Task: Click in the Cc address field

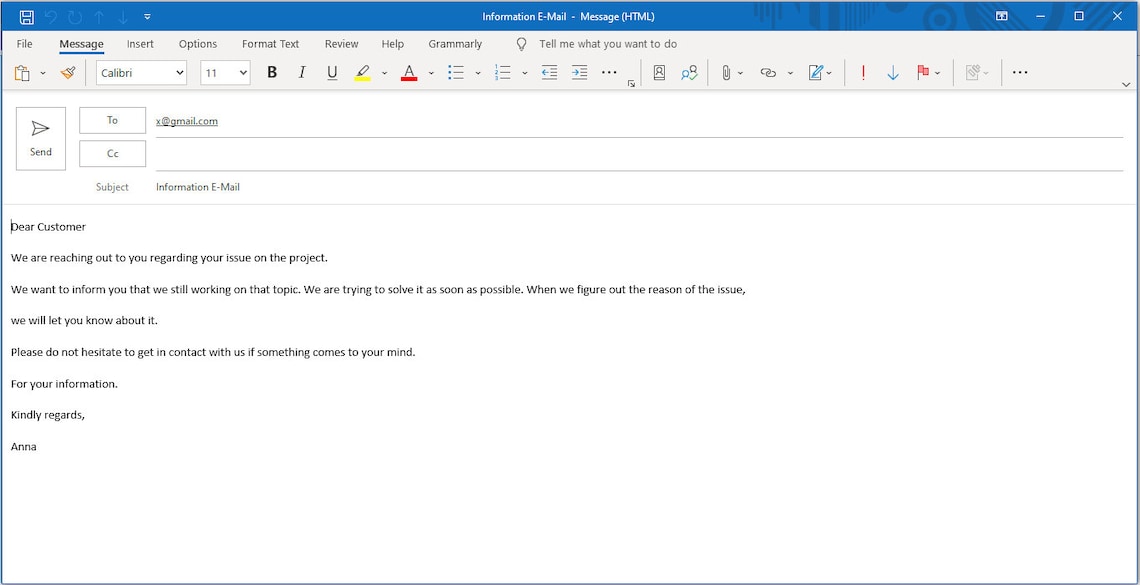Action: click(x=639, y=154)
